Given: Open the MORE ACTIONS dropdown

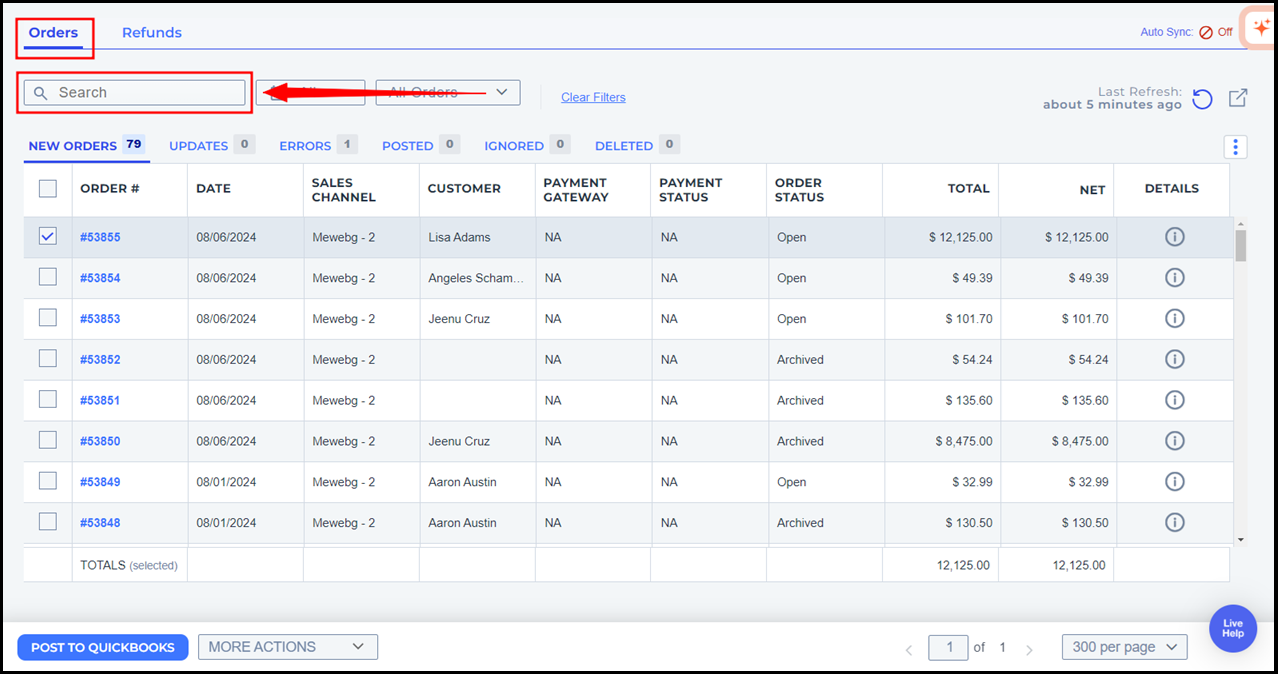Looking at the screenshot, I should [x=287, y=647].
